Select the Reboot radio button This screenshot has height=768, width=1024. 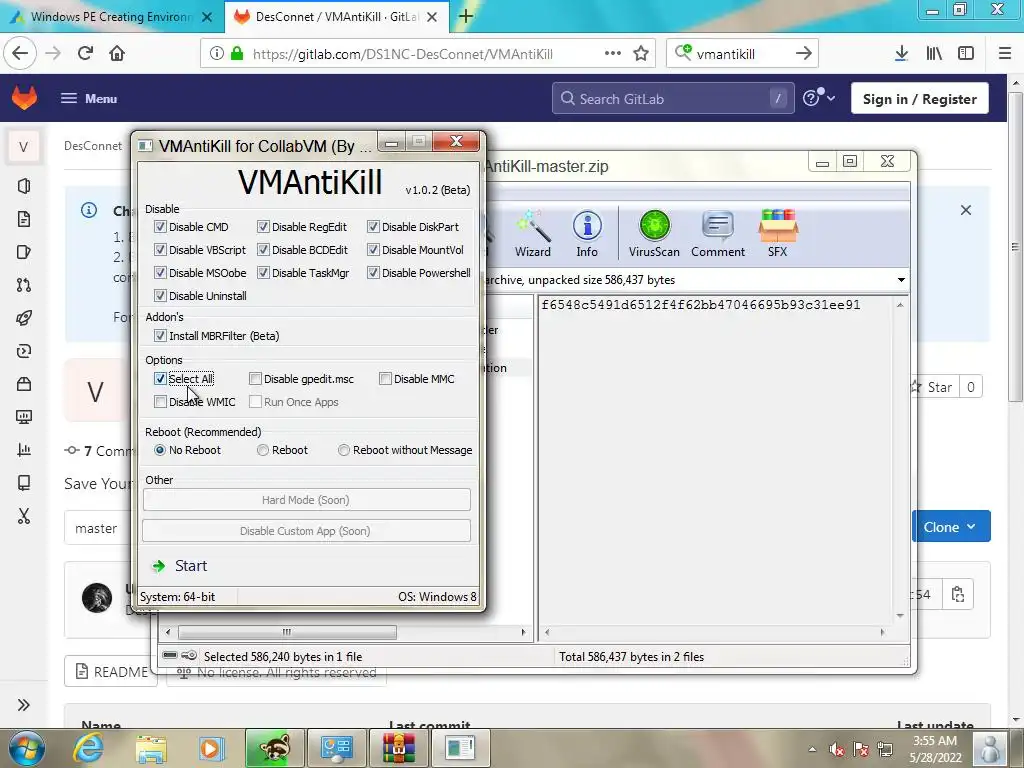point(263,450)
